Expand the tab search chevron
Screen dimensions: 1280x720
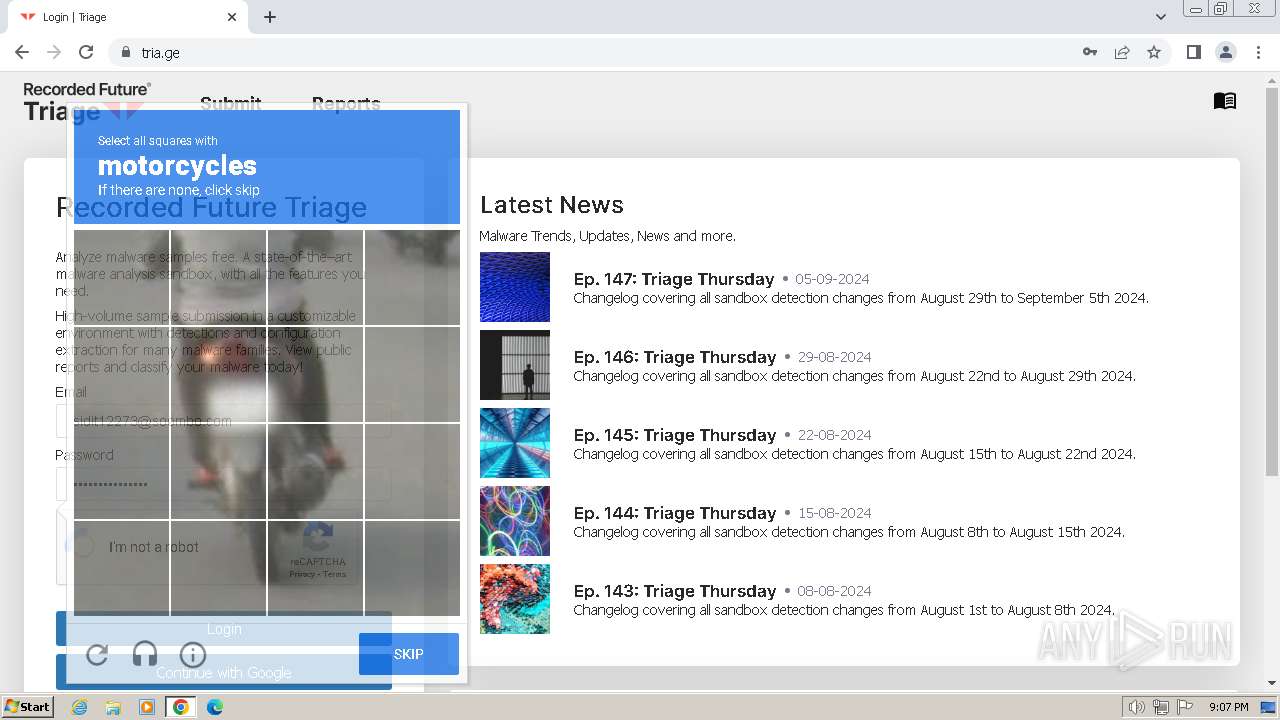[1160, 17]
